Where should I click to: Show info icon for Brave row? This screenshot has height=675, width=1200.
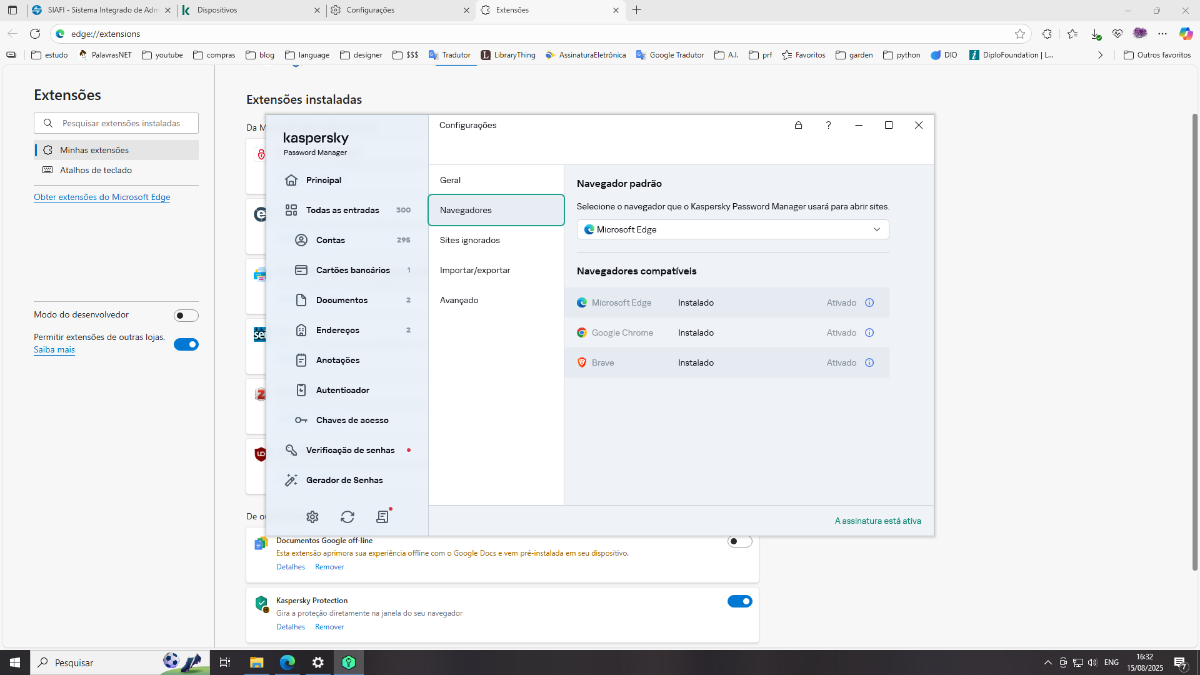click(x=869, y=363)
